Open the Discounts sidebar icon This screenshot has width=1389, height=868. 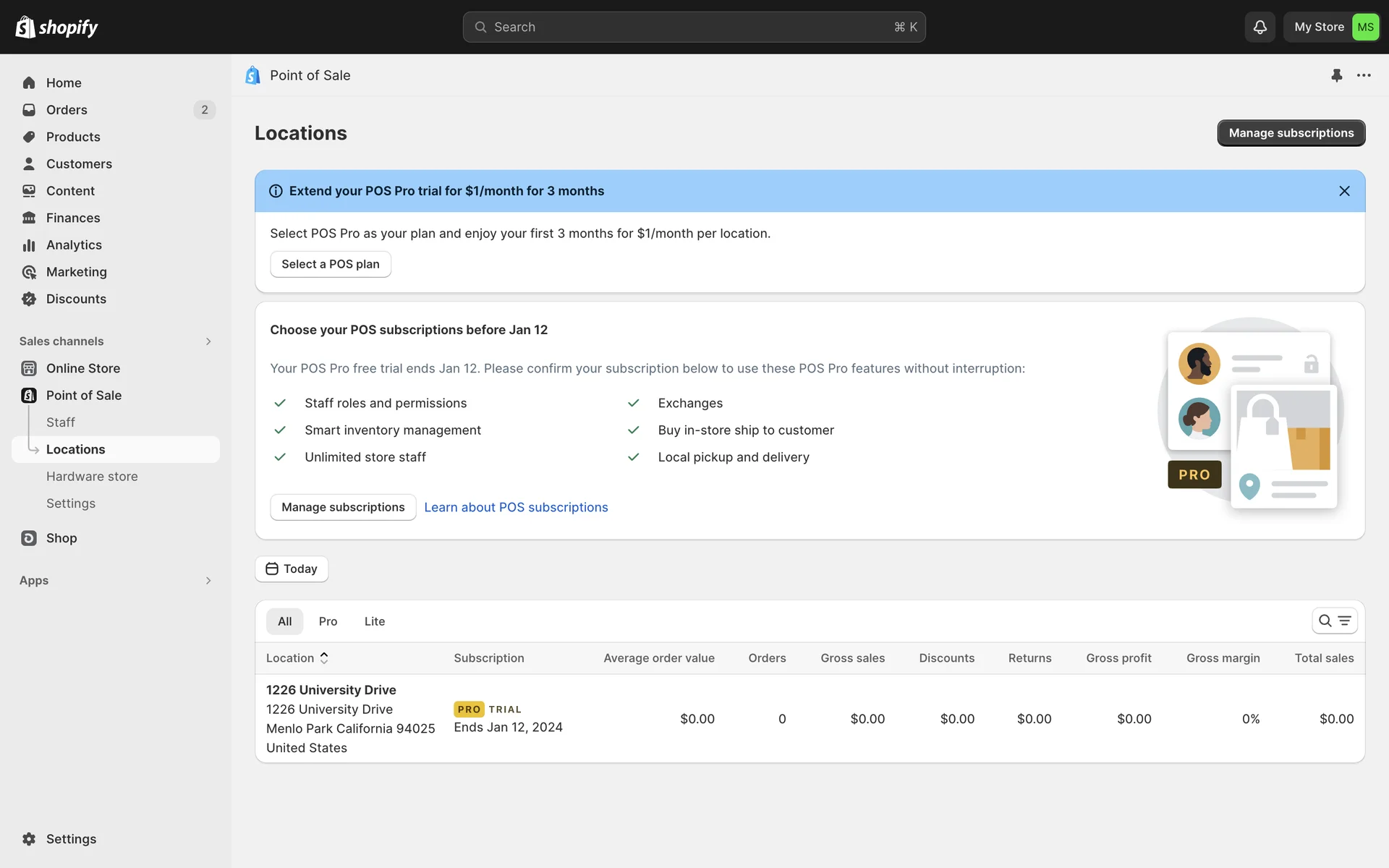click(29, 299)
